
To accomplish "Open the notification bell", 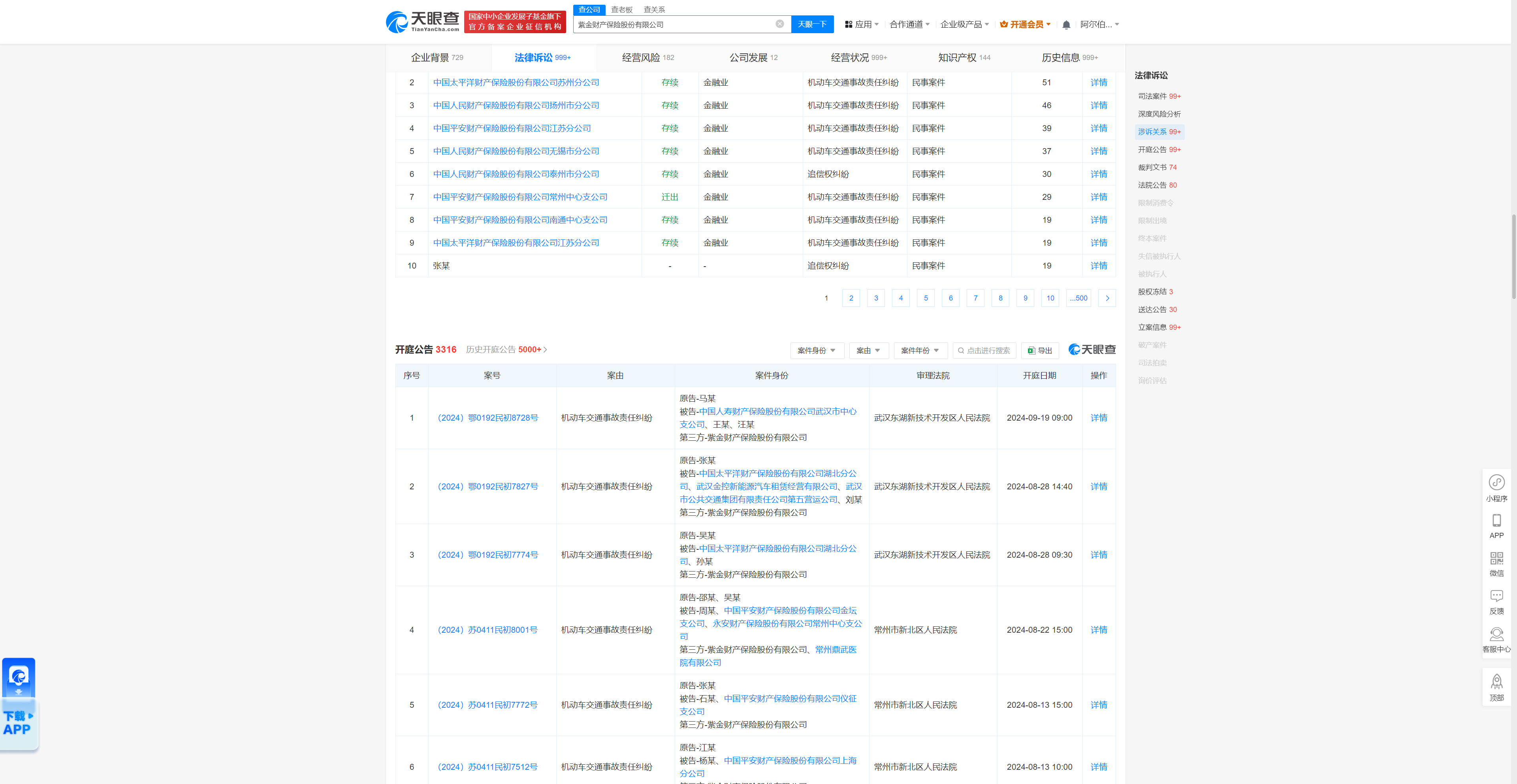I will pos(1066,24).
